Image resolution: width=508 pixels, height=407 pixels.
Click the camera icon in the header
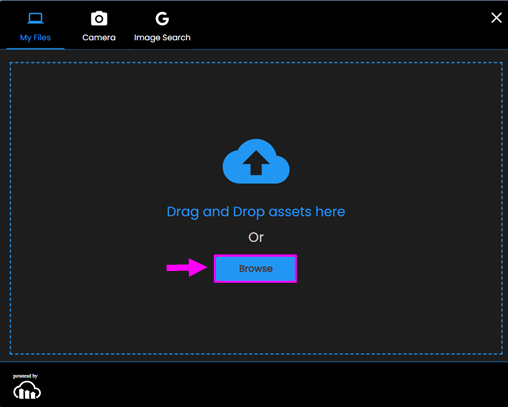pos(99,19)
